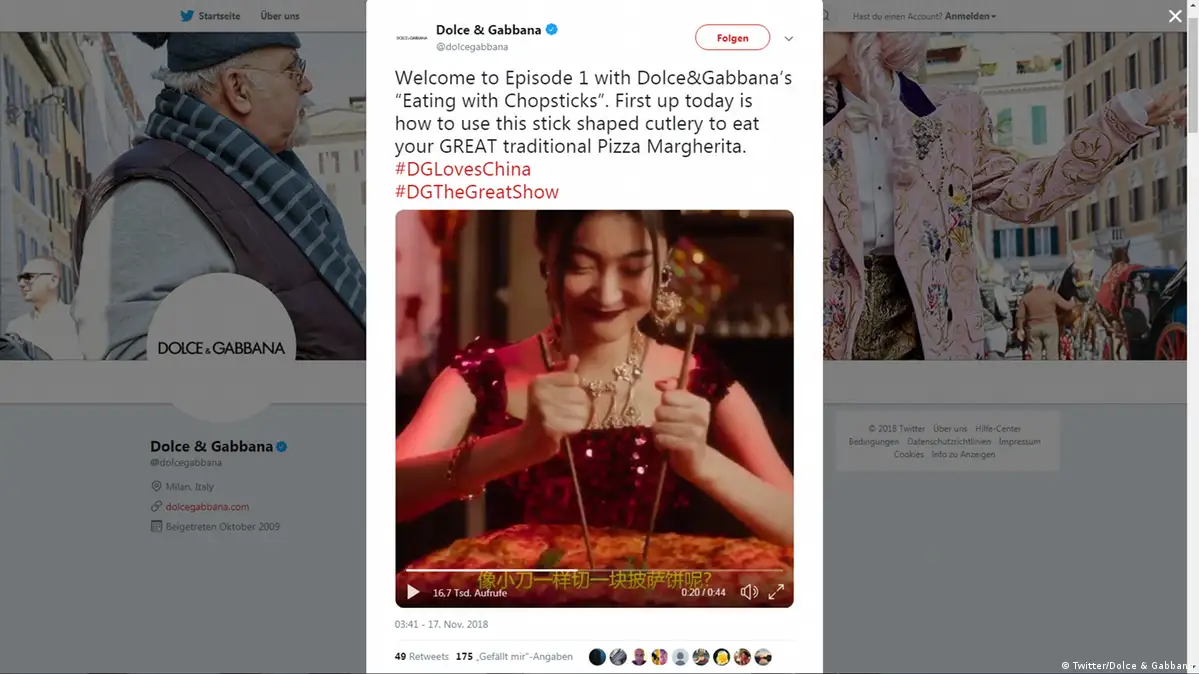Open the dolcegabbana.com profile website link
1199x674 pixels.
point(207,507)
